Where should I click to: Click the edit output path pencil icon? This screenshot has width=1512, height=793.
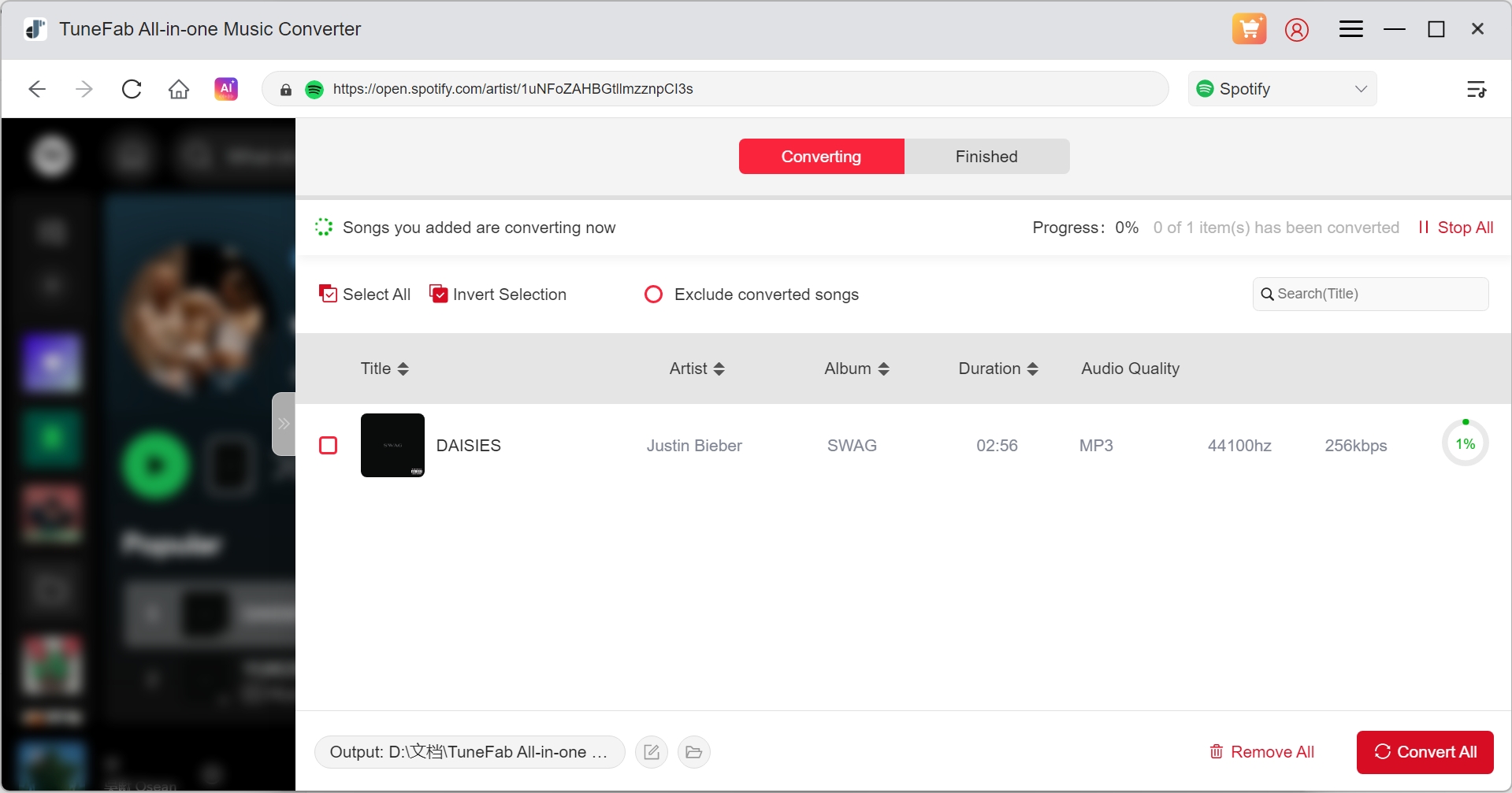click(x=651, y=752)
